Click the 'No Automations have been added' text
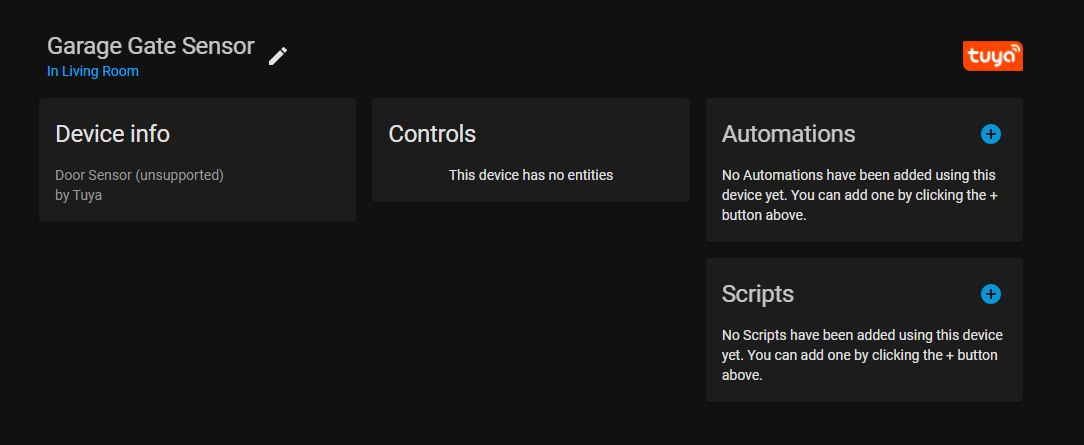Viewport: 1084px width, 445px height. point(860,195)
